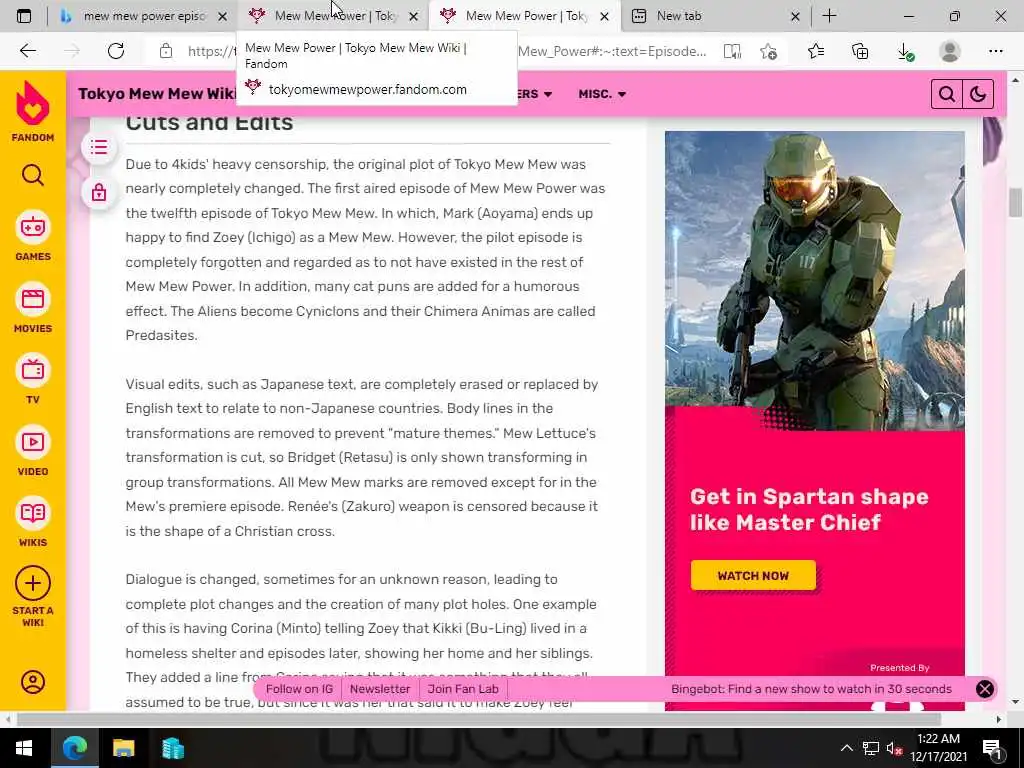1024x768 pixels.
Task: Open the Windows Start menu
Action: [24, 748]
